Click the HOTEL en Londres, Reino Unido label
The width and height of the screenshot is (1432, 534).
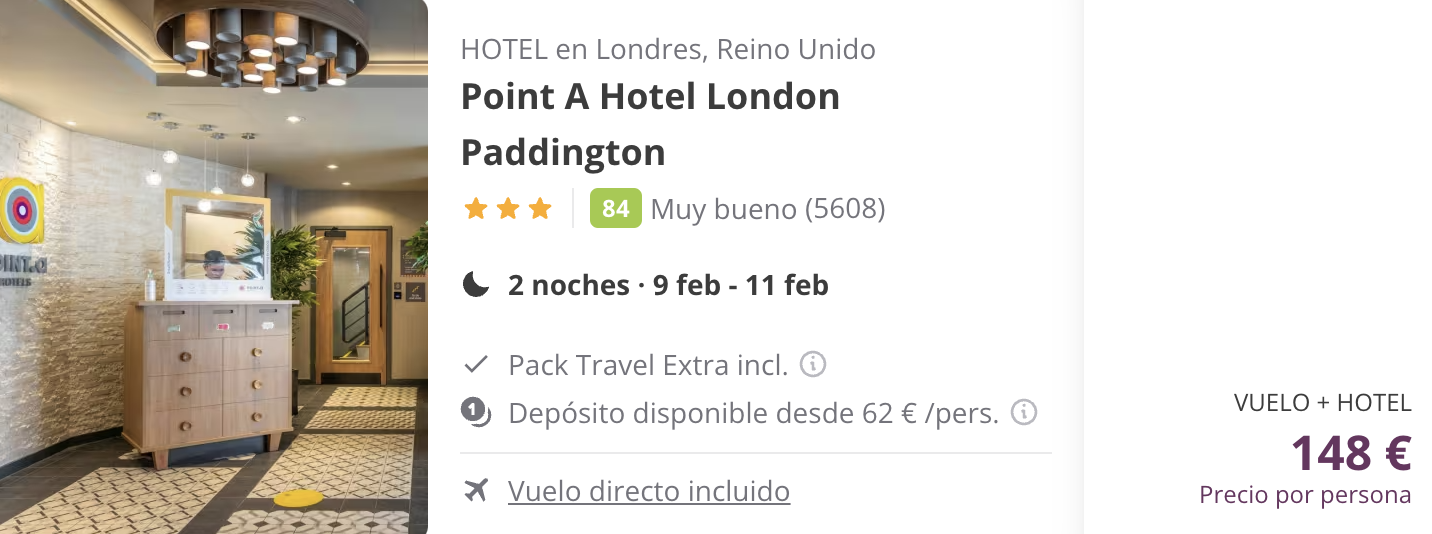(668, 49)
